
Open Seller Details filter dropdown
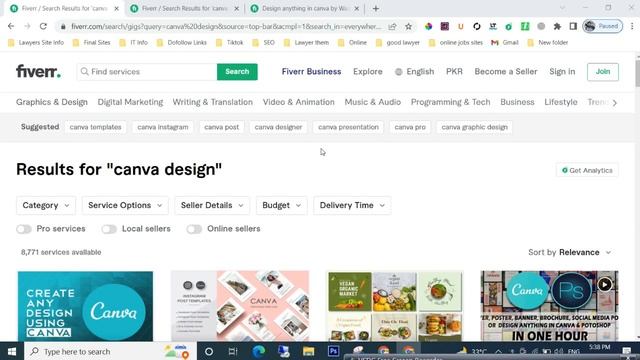pos(212,205)
